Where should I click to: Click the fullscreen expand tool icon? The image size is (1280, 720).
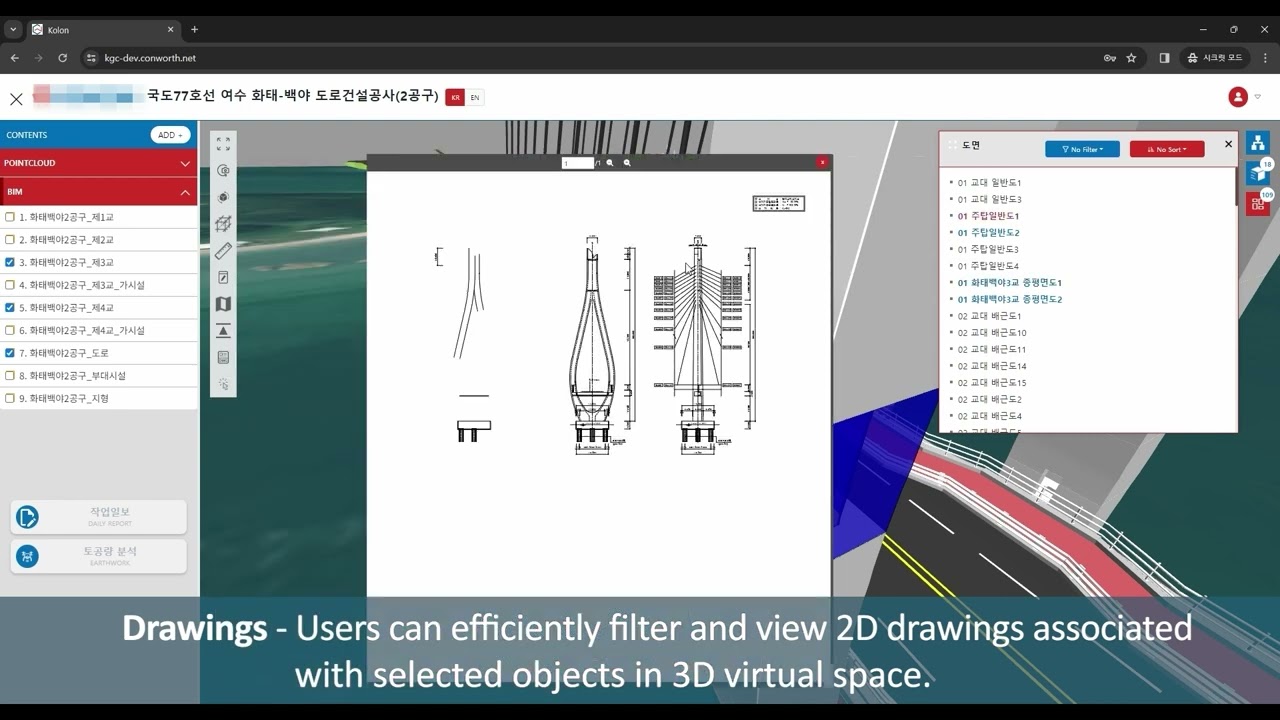(x=223, y=144)
